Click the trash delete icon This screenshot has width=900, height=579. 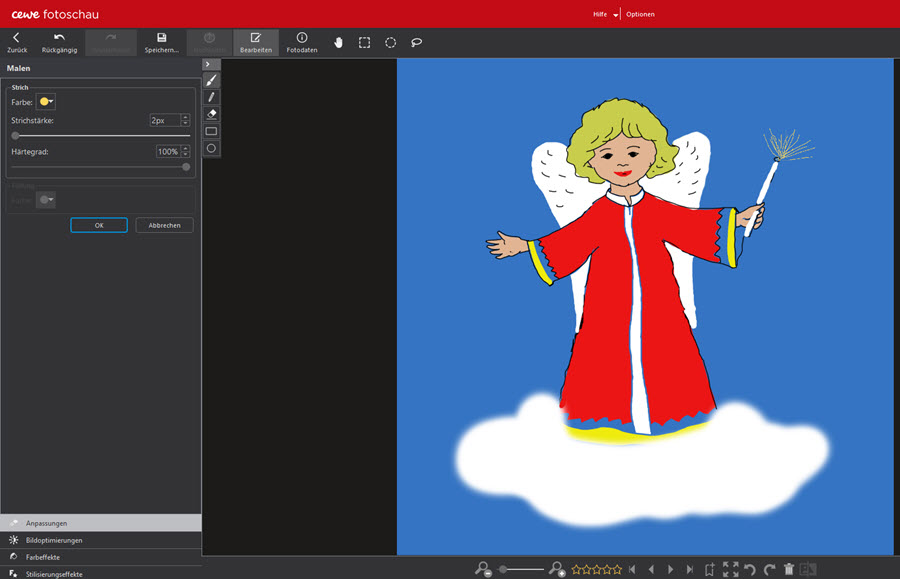pos(789,569)
